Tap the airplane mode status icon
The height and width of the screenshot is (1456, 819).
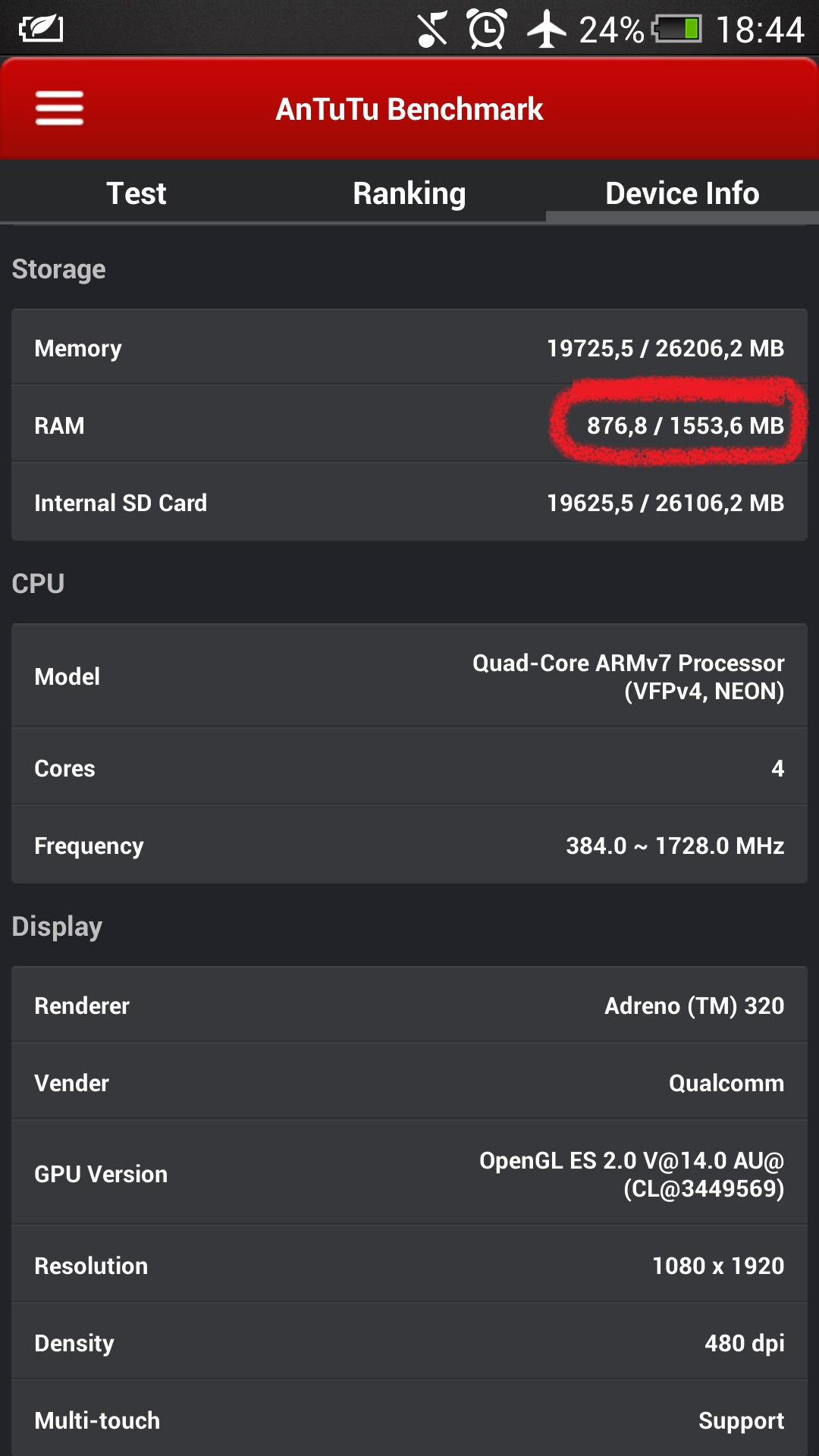[x=547, y=30]
